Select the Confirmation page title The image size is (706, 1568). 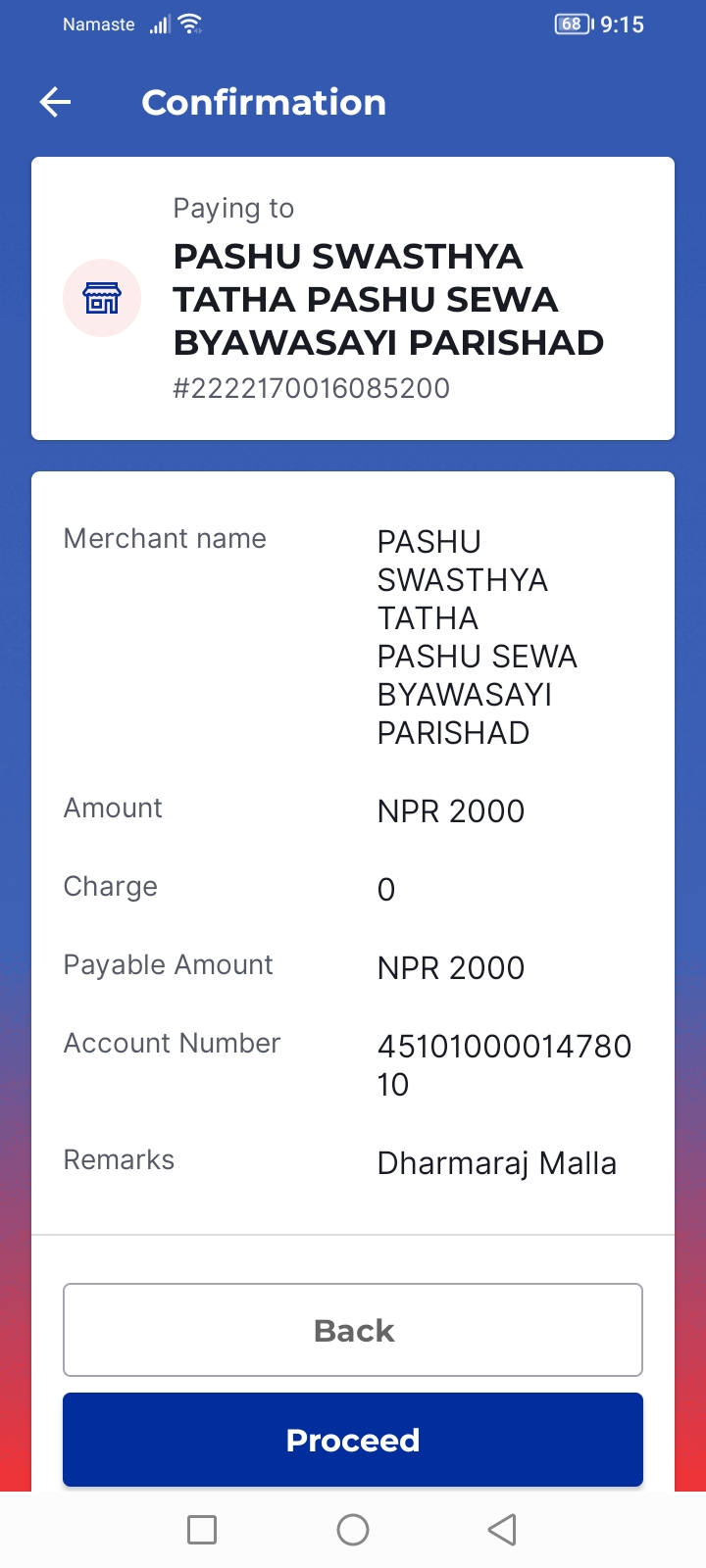coord(264,102)
